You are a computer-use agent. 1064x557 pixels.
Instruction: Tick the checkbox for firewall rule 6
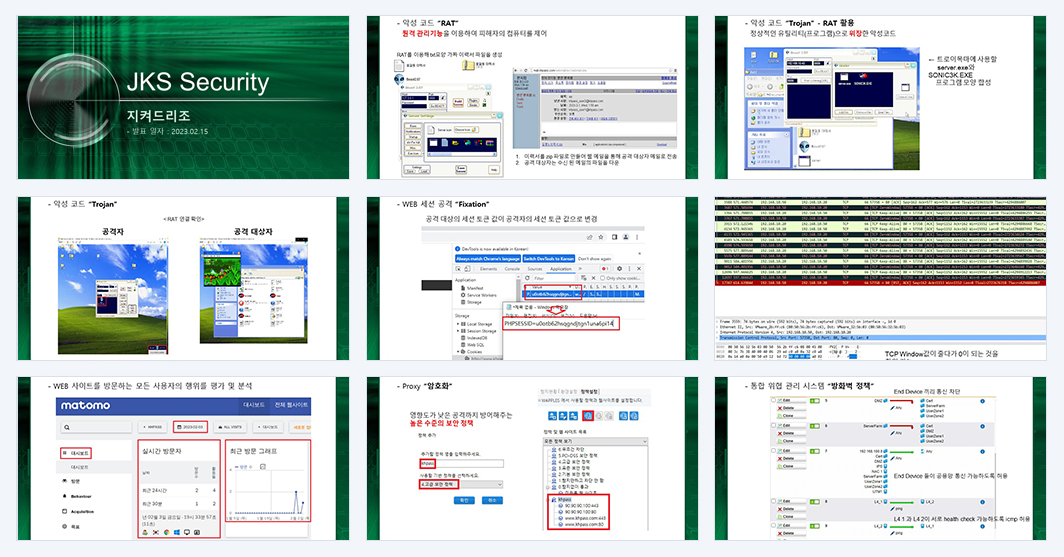773,425
